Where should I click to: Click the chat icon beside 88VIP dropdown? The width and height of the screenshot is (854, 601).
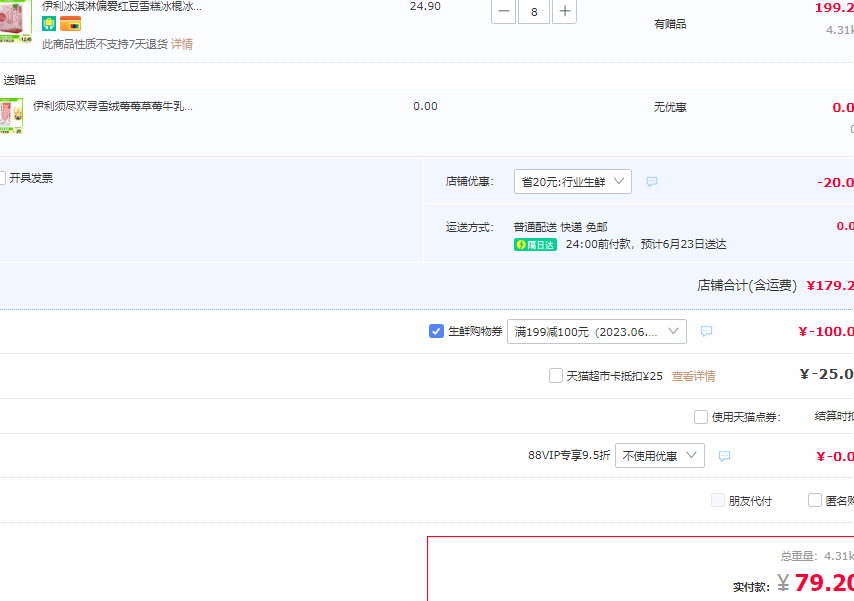pyautogui.click(x=724, y=456)
